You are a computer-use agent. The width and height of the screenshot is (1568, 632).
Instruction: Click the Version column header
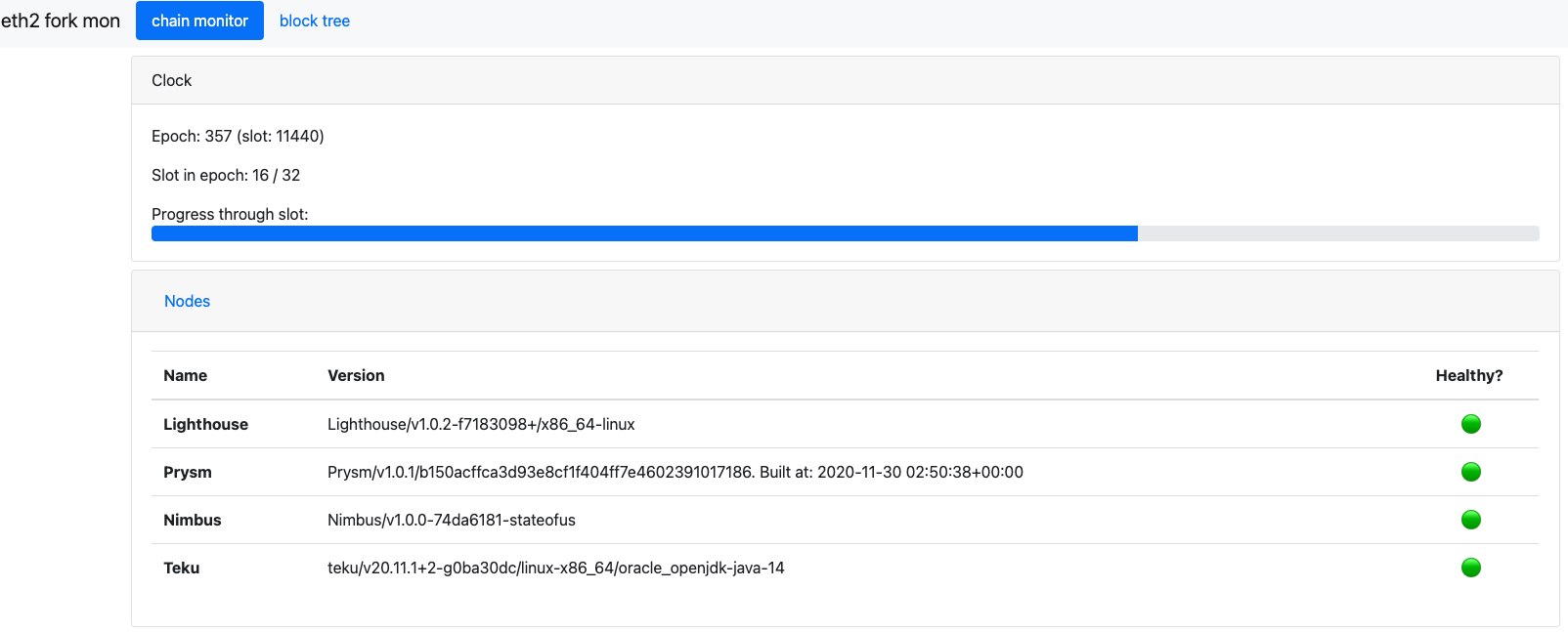click(356, 375)
